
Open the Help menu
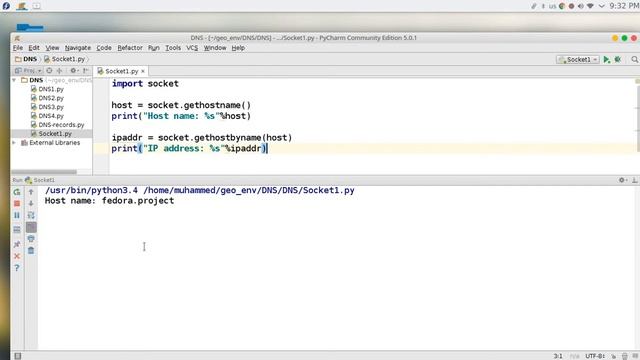238,48
